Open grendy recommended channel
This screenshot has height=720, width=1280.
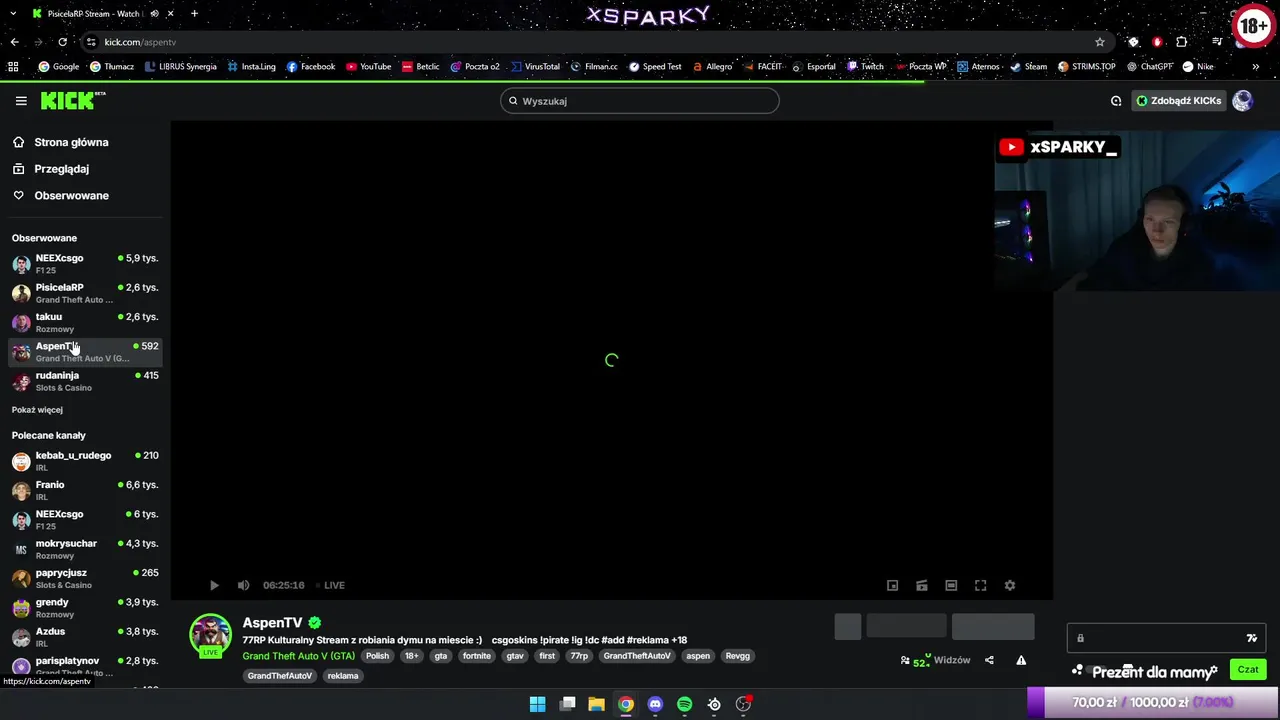[85, 608]
